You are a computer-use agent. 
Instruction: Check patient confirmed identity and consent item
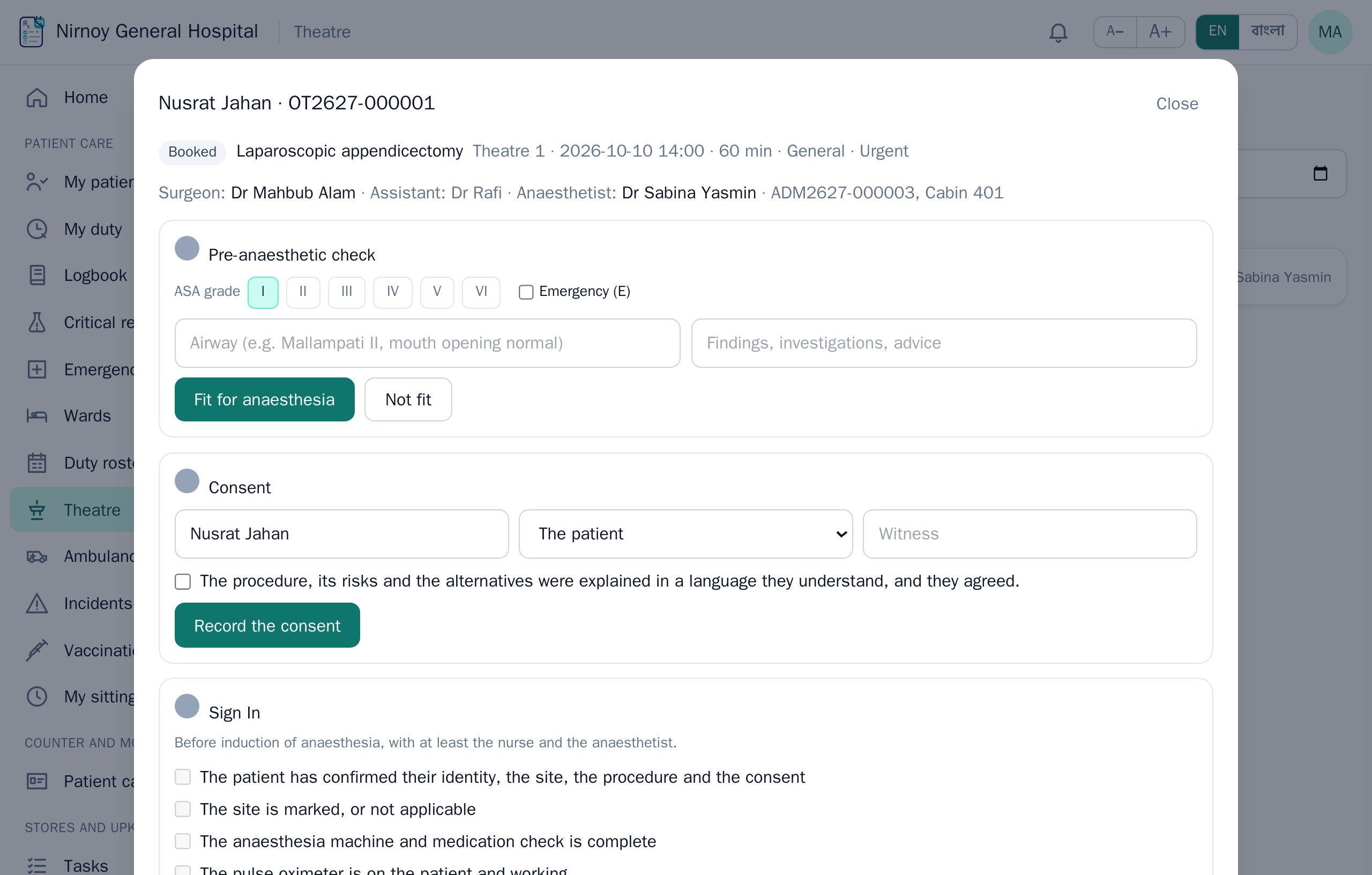(x=183, y=777)
